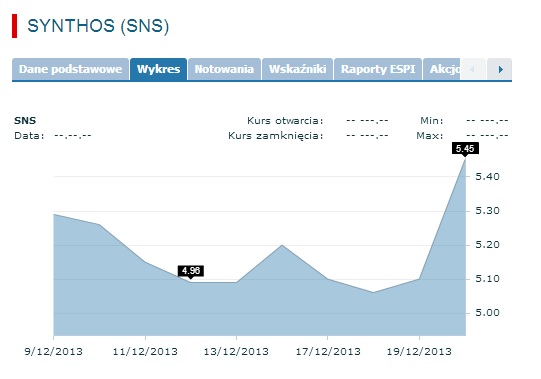Click the left arrow to show earlier tabs
This screenshot has height=379, width=541.
pos(473,69)
